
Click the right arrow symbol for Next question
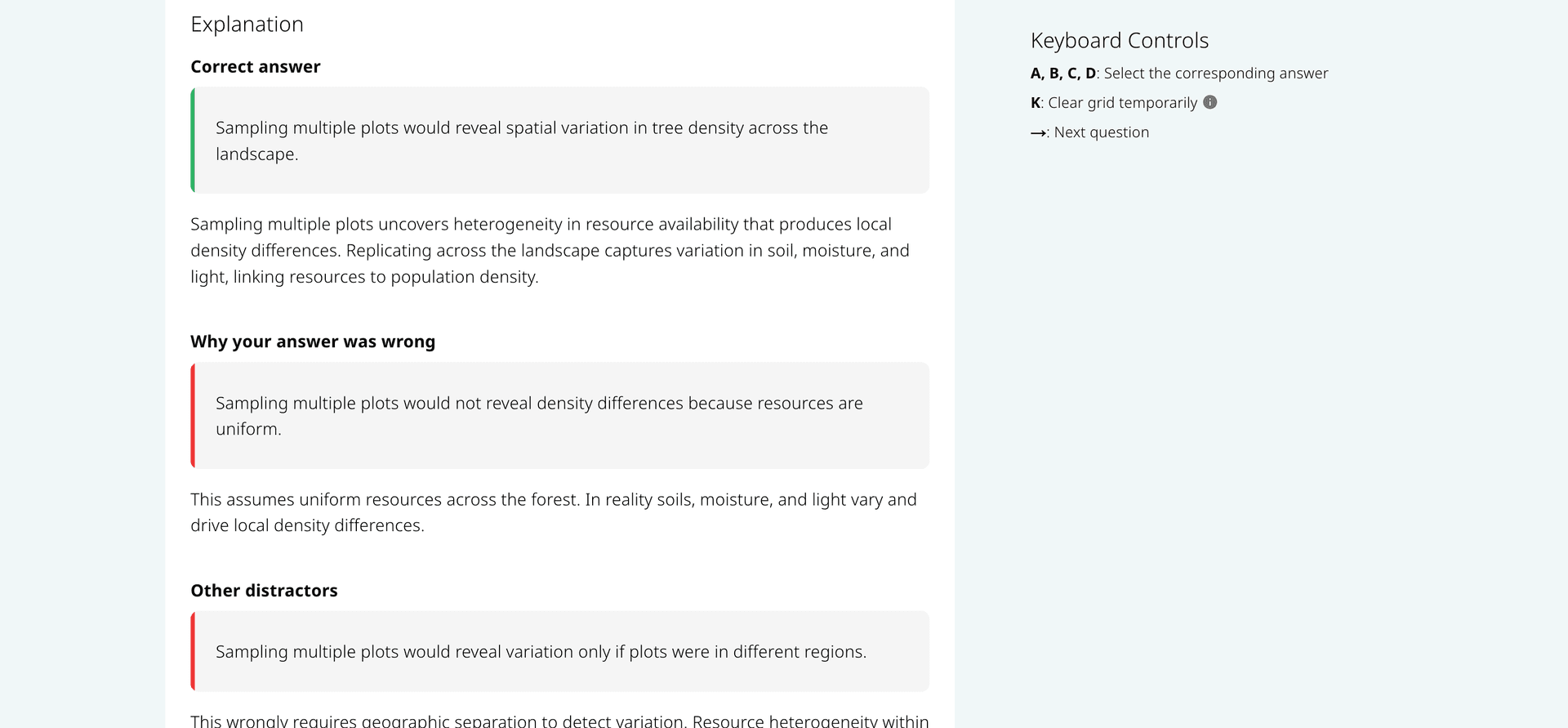coord(1038,133)
